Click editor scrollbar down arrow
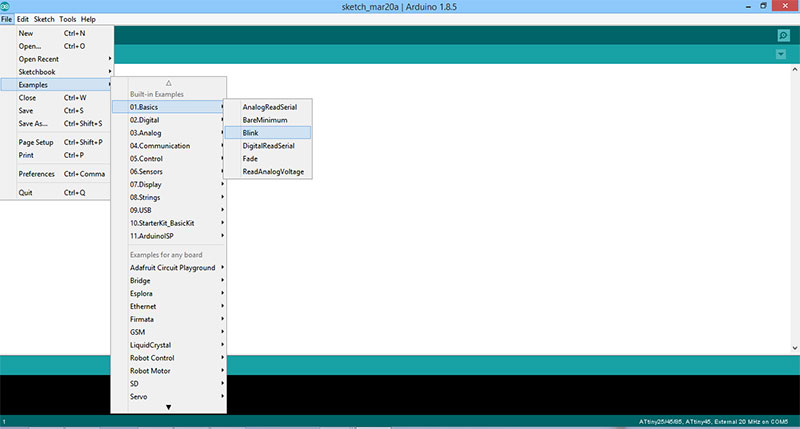Screen dimensions: 800x429 (x=795, y=348)
